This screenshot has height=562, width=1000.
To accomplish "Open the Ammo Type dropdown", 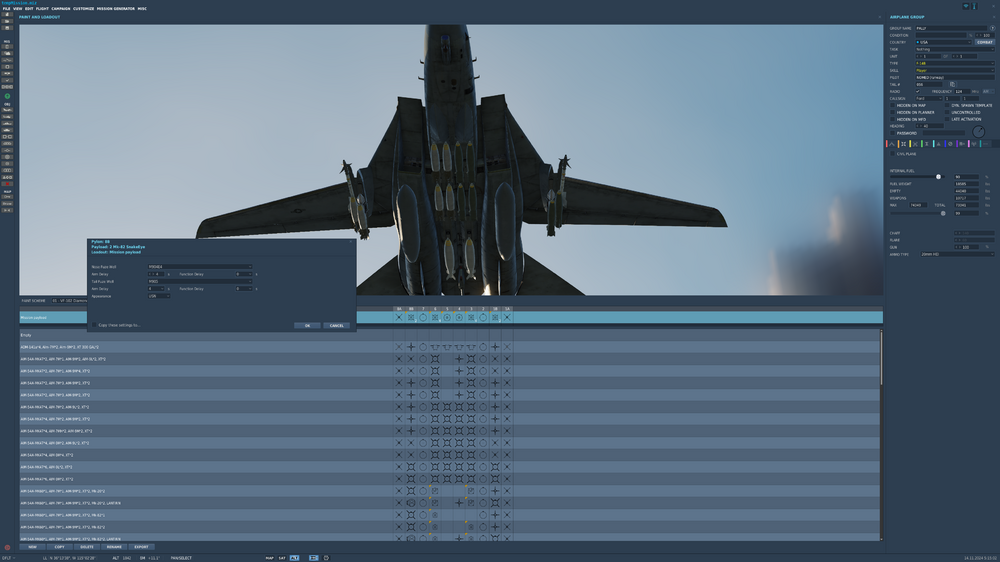I will click(957, 254).
